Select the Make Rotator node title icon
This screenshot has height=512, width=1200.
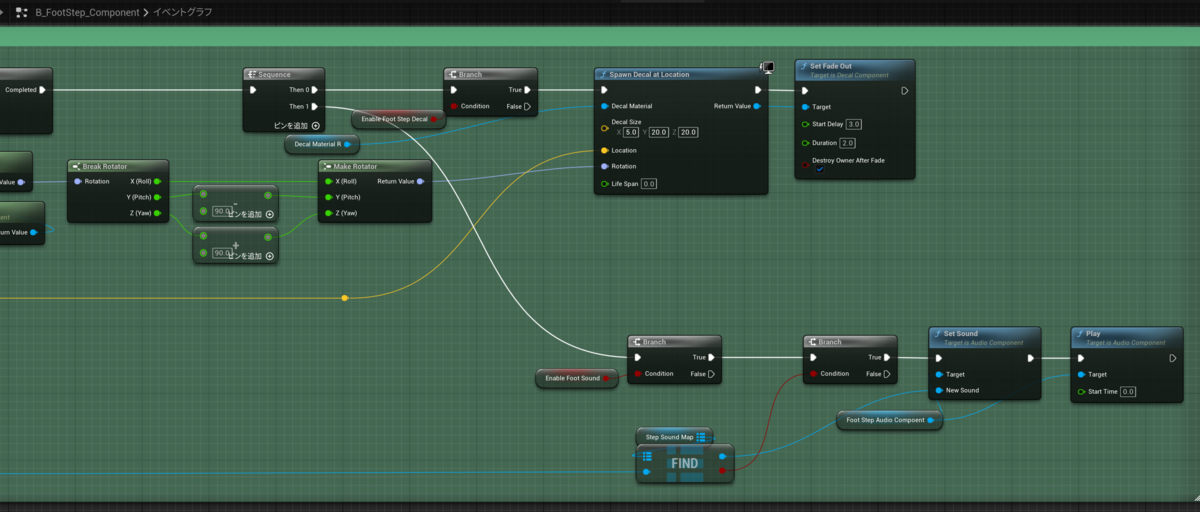(x=327, y=166)
